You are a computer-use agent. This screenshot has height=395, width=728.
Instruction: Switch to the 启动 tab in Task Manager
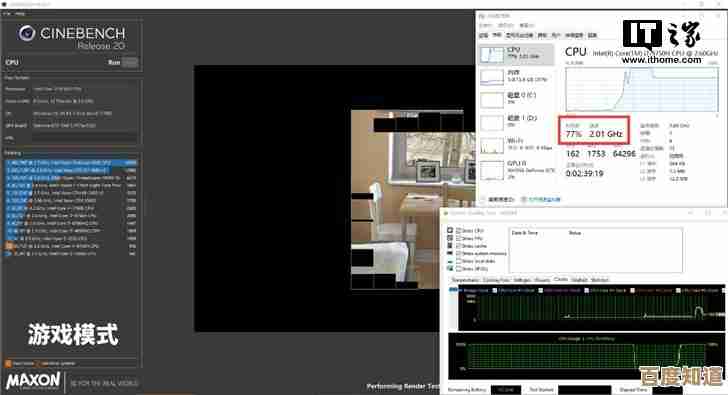pyautogui.click(x=542, y=35)
